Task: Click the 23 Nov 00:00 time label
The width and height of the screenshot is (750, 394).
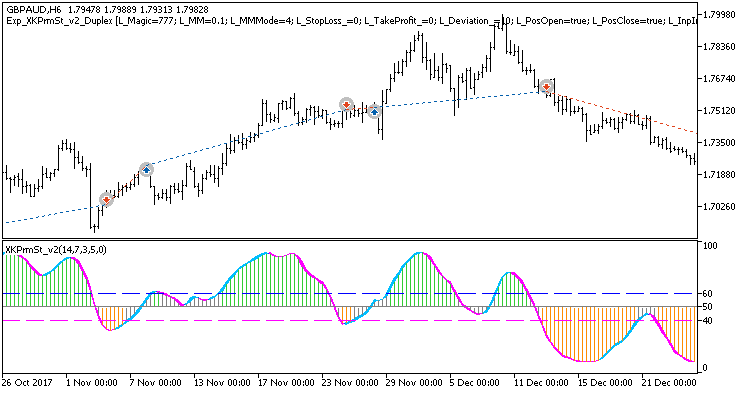Action: 349,383
